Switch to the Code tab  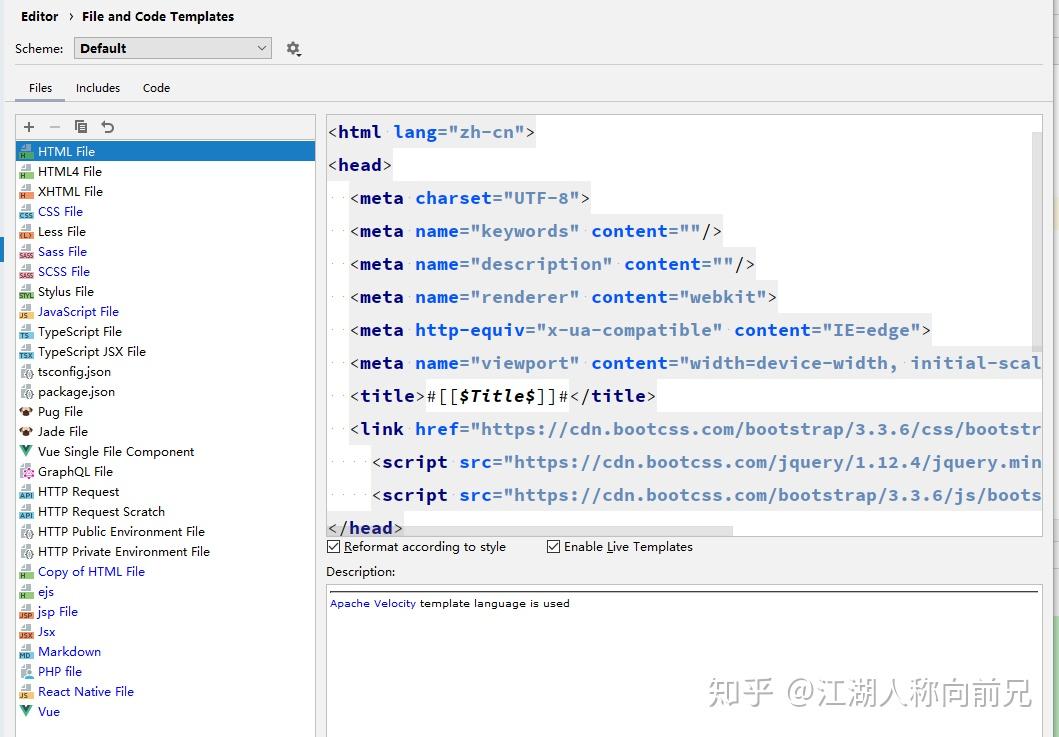156,88
